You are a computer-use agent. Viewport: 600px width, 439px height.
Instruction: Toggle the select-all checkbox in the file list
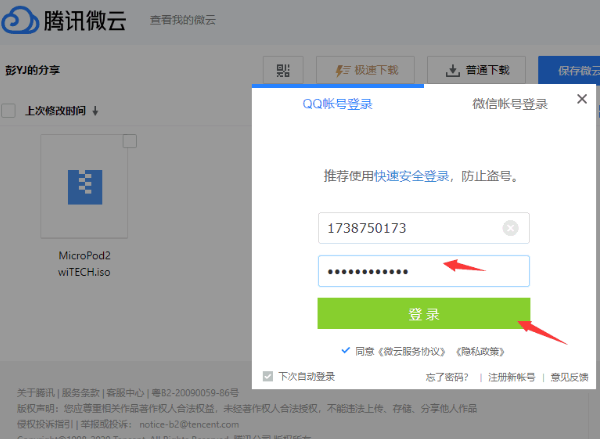click(x=8, y=111)
